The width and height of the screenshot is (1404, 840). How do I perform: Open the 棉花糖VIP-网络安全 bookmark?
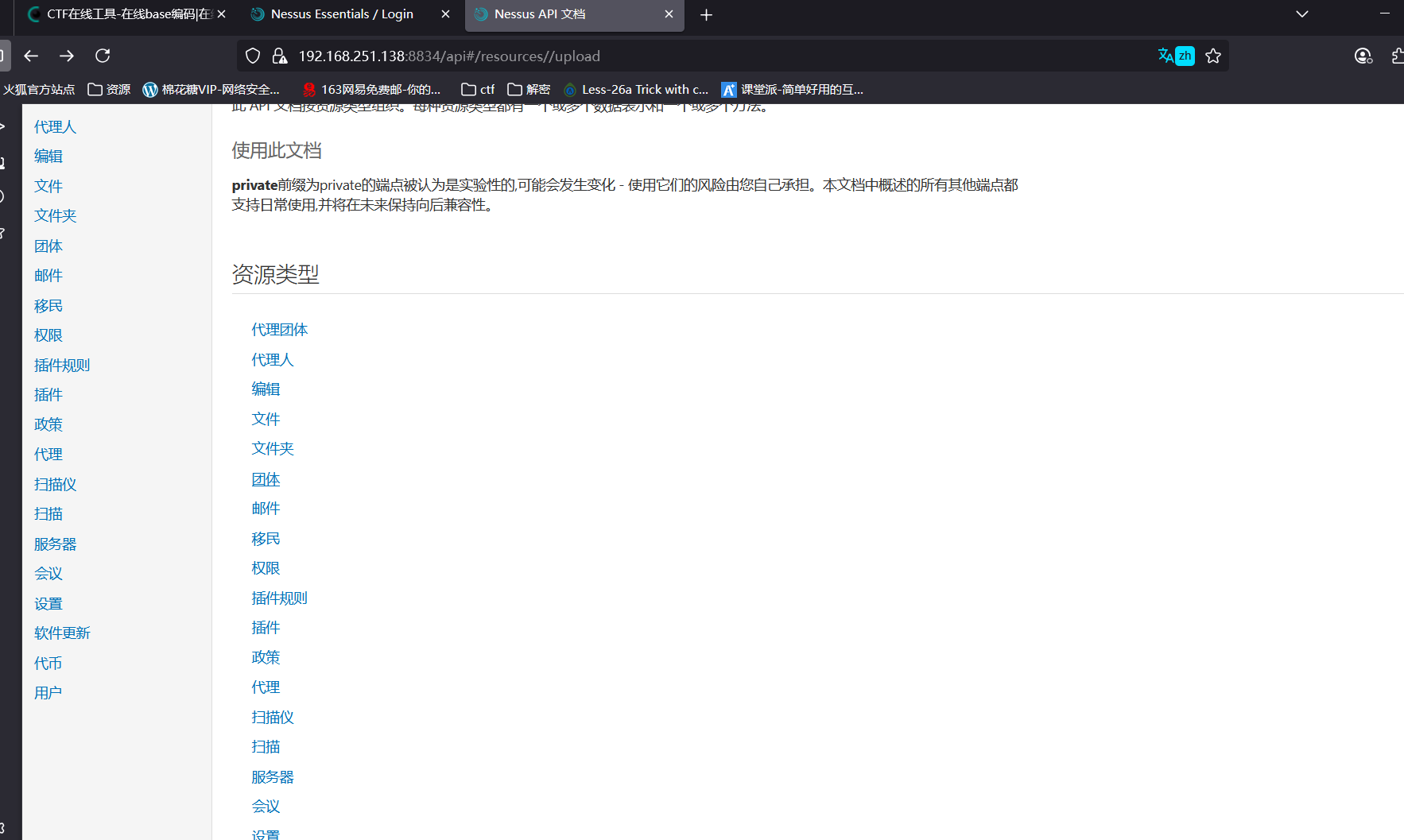[211, 90]
